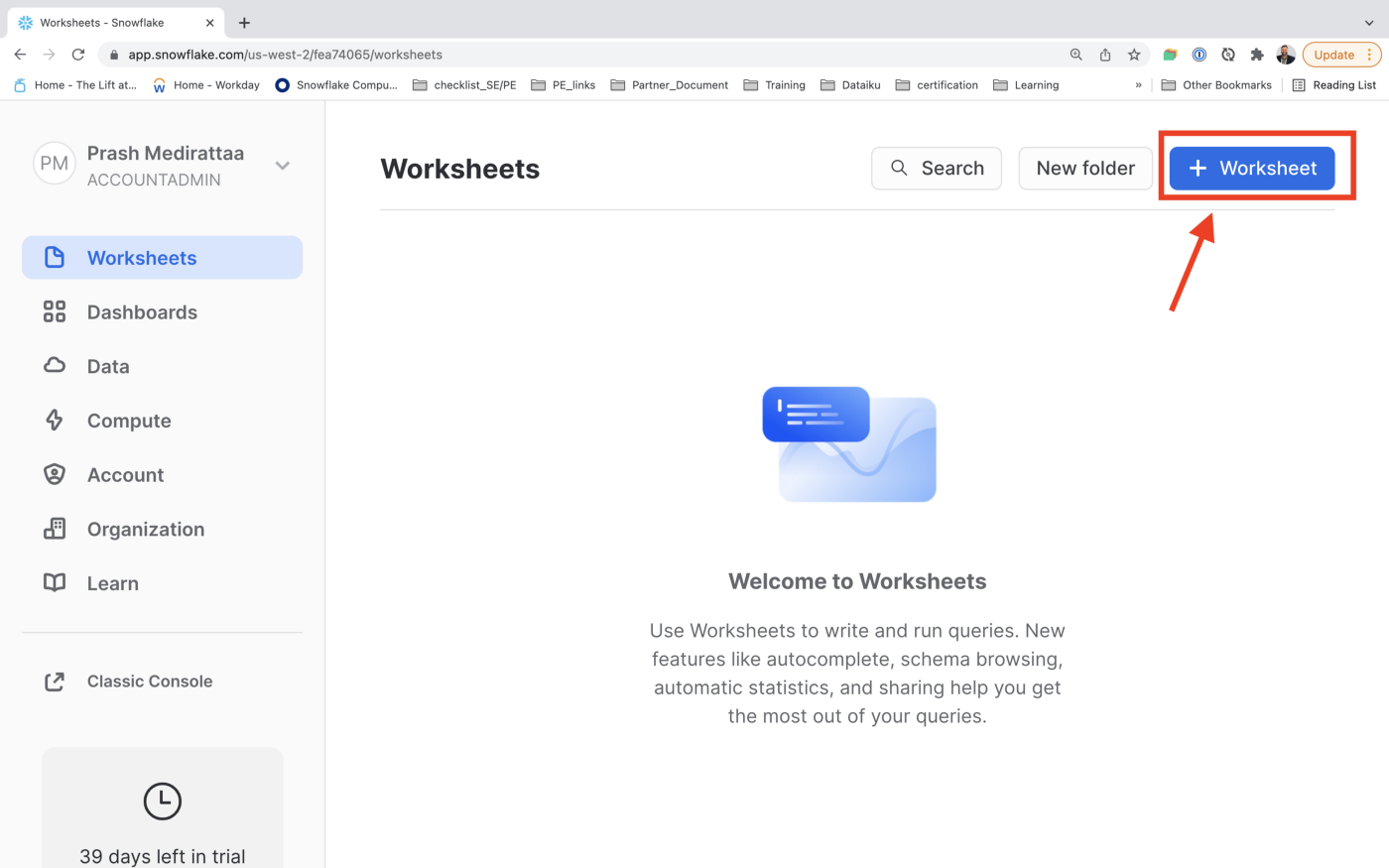Open Account via the shield icon

55,475
